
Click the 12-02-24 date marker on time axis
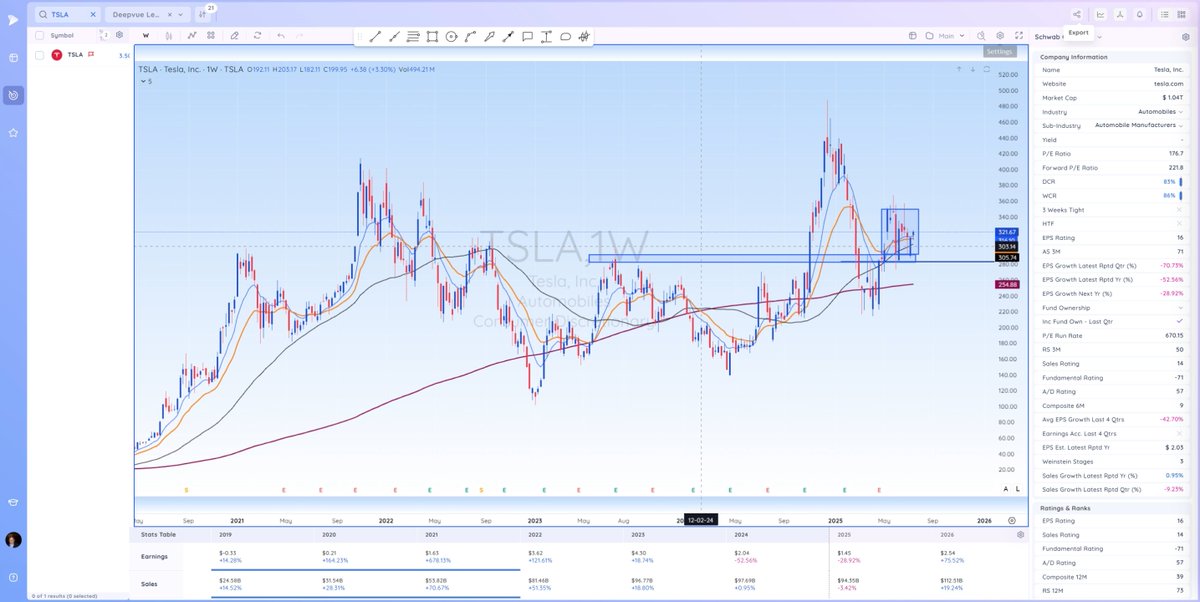(700, 521)
